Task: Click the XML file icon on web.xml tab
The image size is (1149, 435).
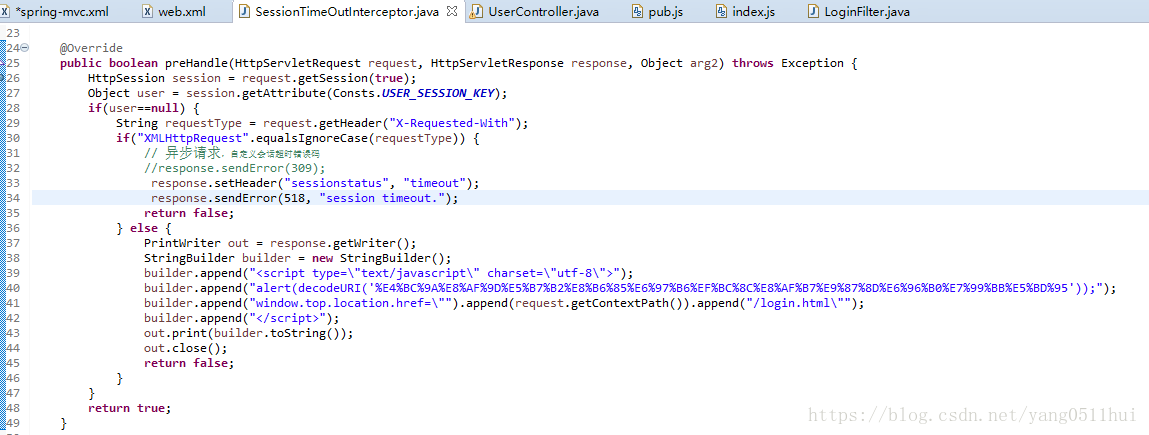Action: 149,12
